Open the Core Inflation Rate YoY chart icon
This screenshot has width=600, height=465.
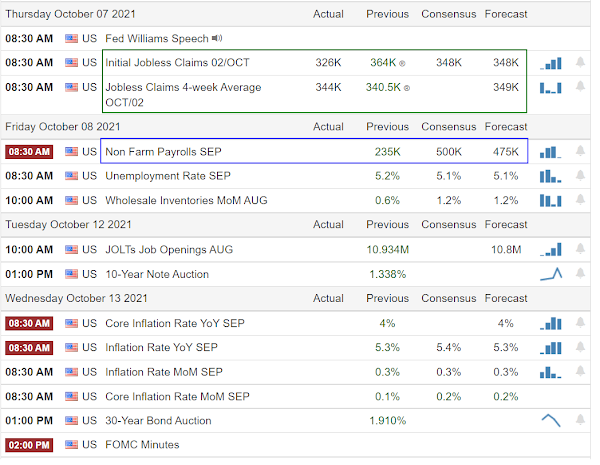pos(551,323)
